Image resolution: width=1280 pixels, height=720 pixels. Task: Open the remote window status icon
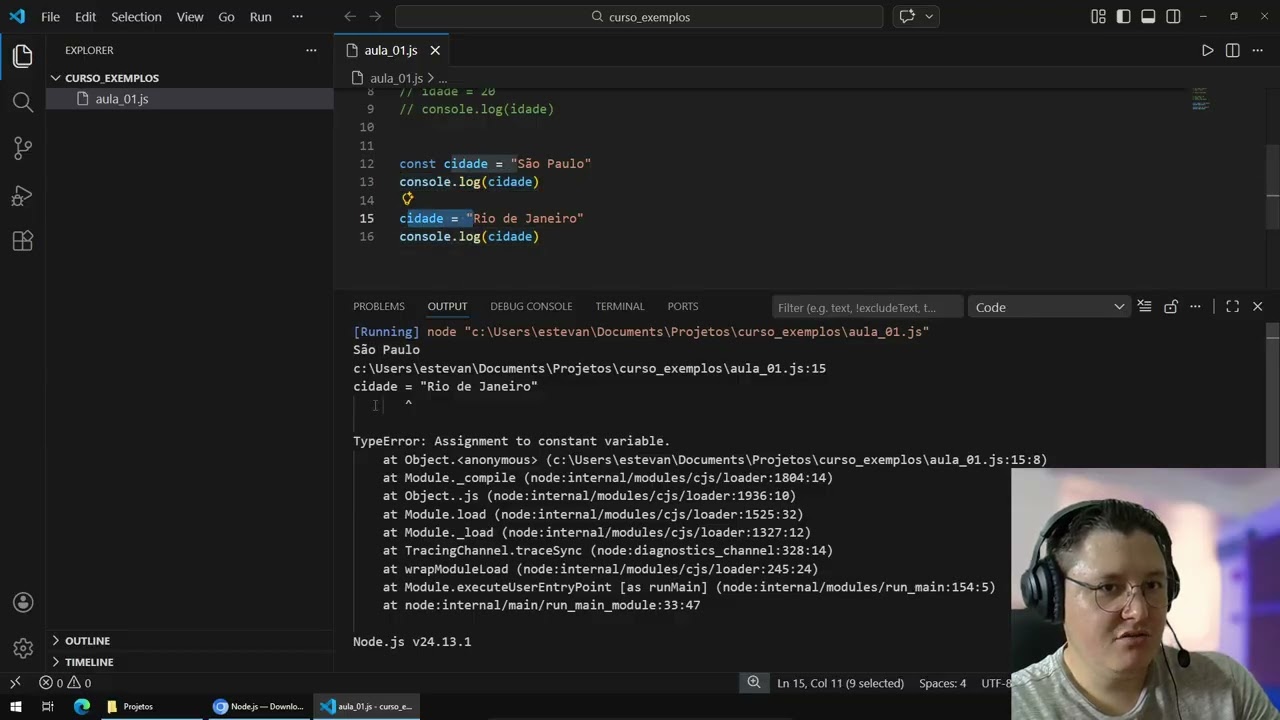(x=15, y=683)
